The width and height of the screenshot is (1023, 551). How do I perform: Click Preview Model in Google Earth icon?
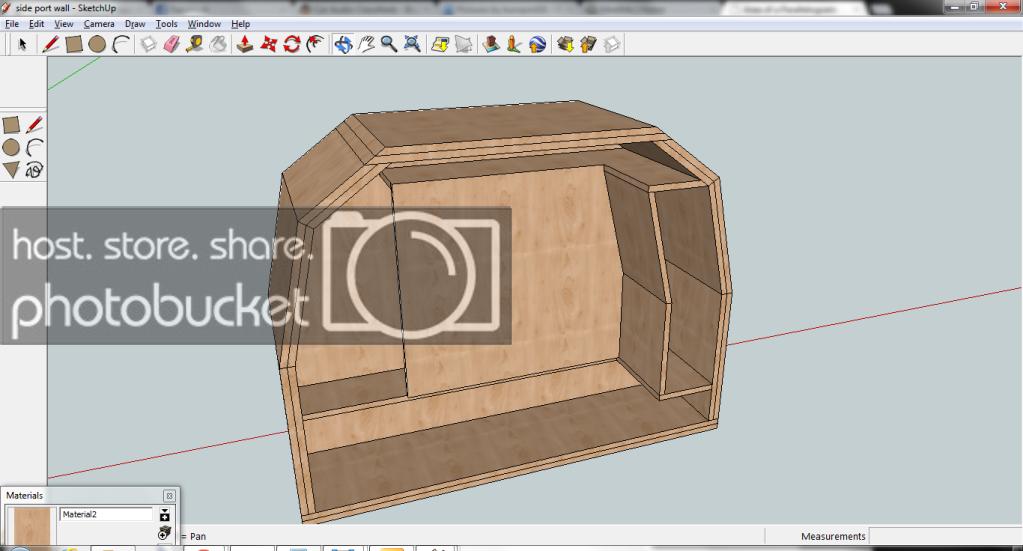(538, 44)
